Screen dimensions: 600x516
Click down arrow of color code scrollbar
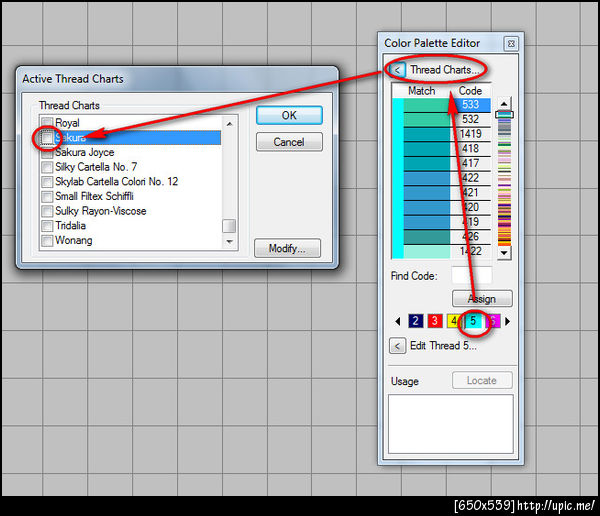(x=504, y=253)
